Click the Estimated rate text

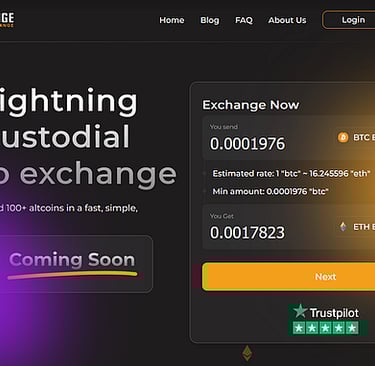[x=291, y=174]
